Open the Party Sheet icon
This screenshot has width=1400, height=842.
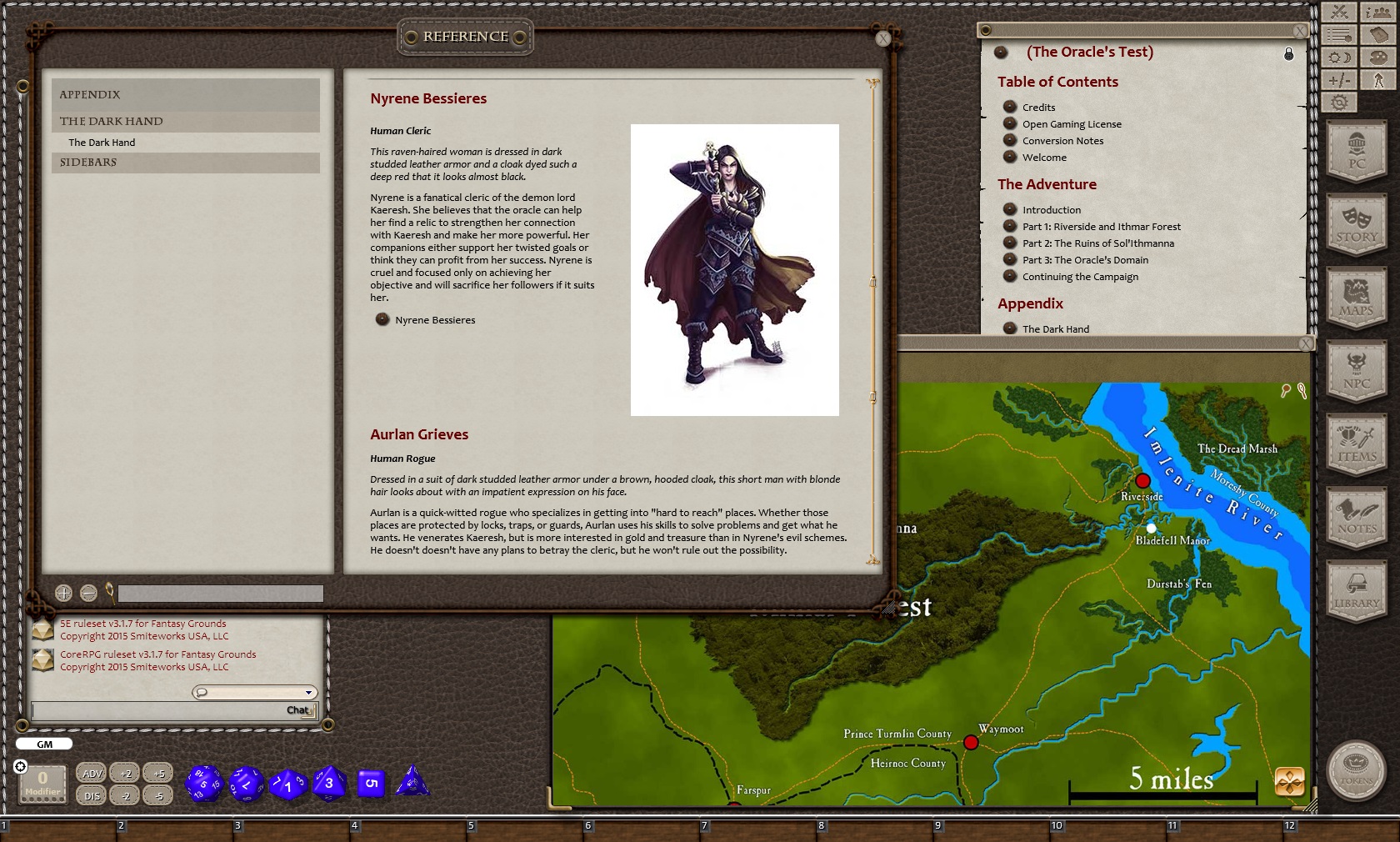coord(1377,12)
